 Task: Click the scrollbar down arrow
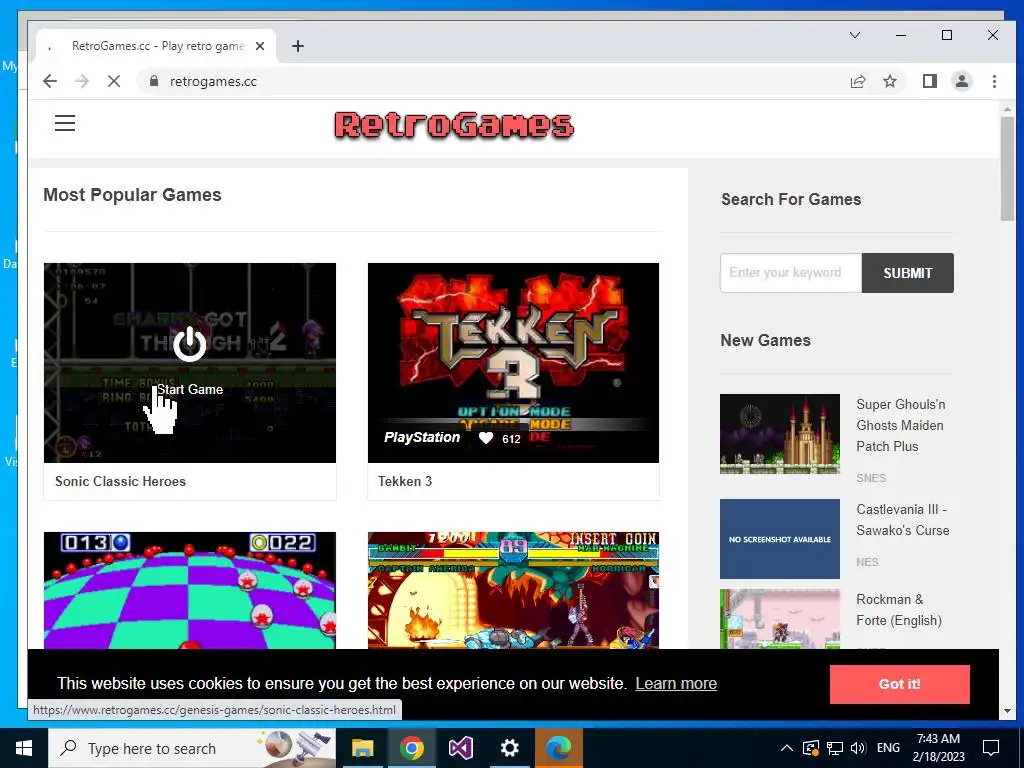(1006, 711)
